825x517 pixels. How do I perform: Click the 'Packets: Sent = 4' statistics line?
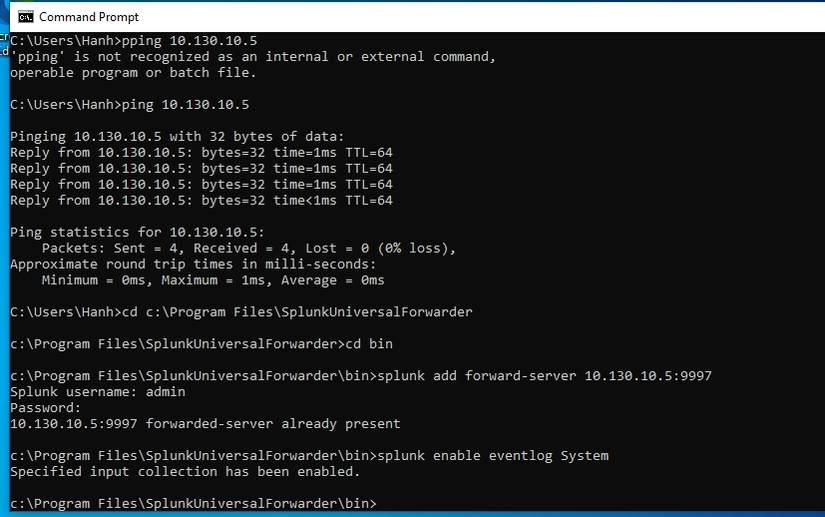[249, 248]
